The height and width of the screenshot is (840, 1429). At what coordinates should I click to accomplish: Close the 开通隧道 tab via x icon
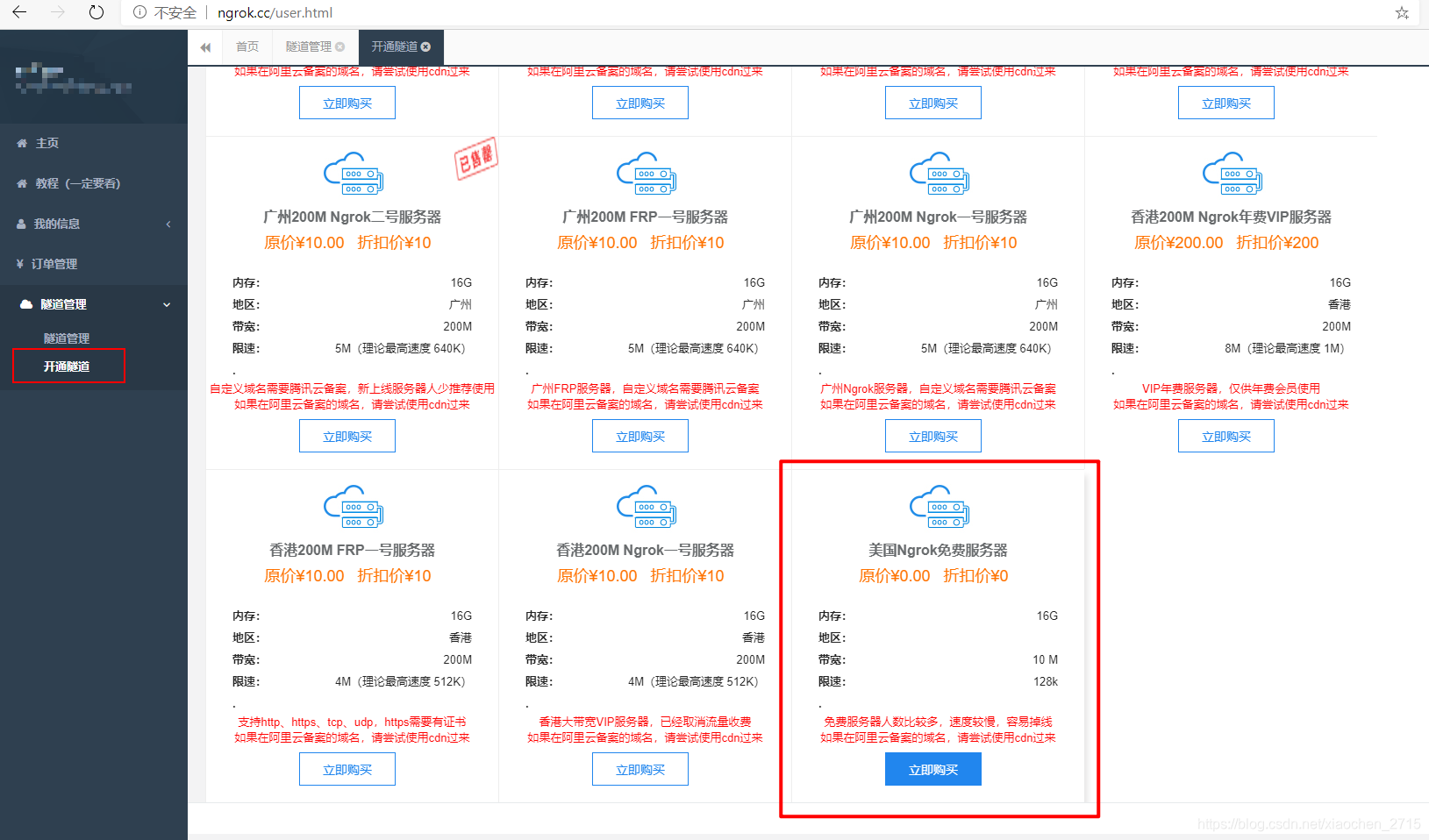426,46
